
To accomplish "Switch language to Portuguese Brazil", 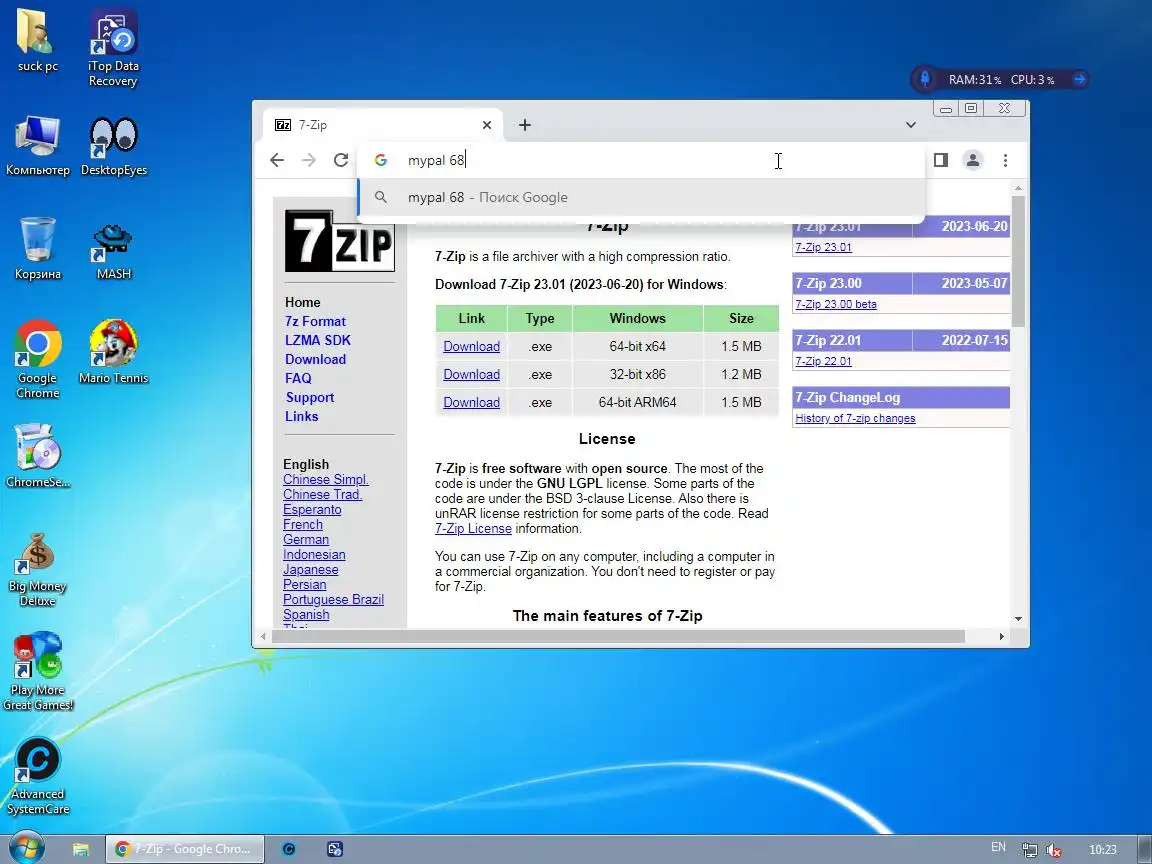I will coord(334,600).
